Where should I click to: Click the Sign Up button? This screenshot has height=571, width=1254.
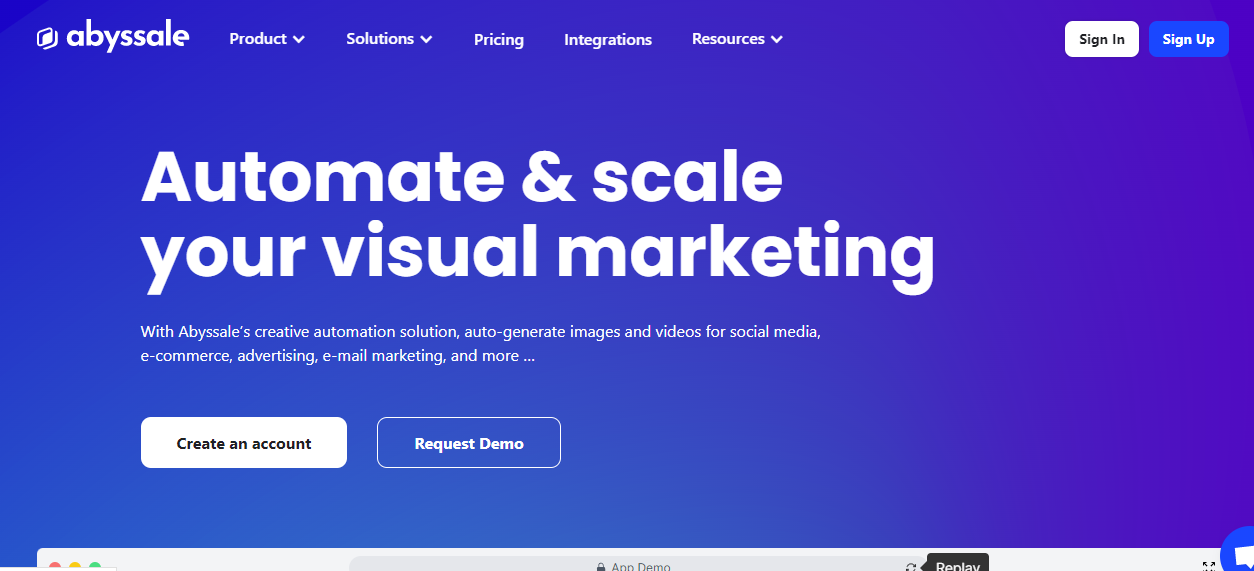1189,39
